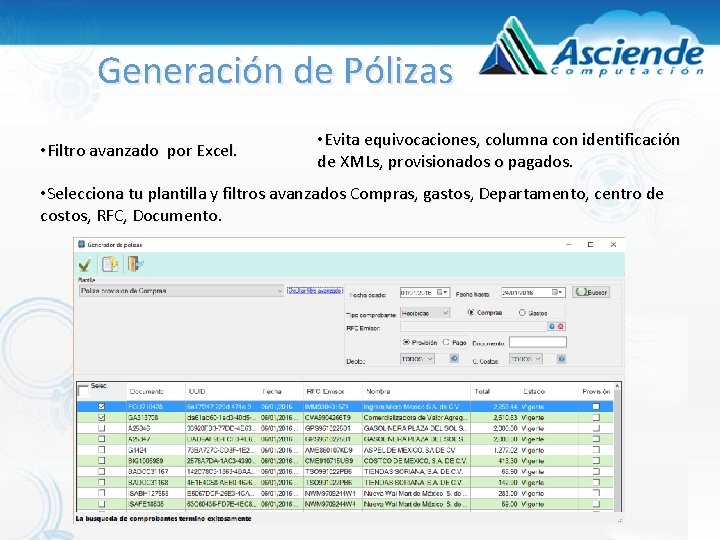Maximize the Generador de pólizas window

591,245
